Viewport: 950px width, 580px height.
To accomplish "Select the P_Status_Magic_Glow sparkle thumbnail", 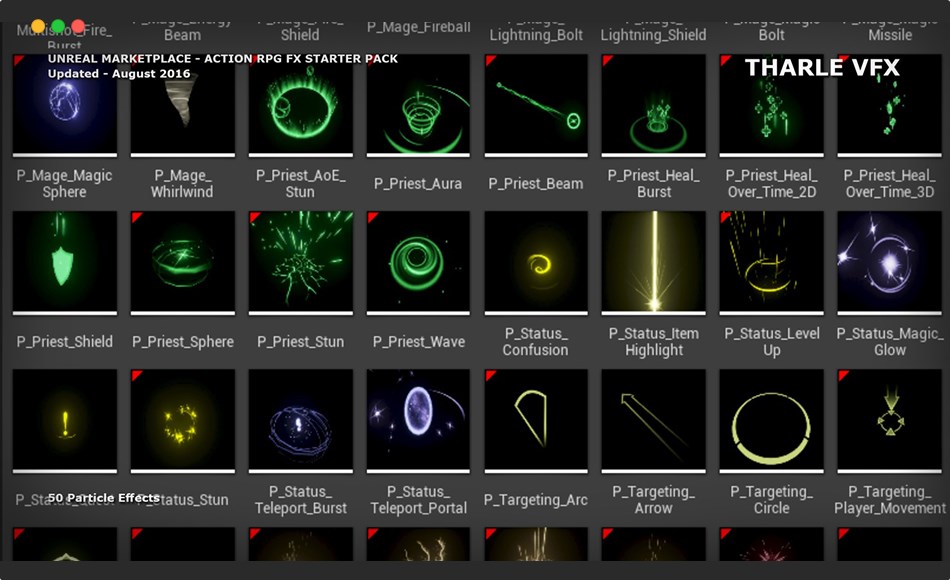I will (890, 262).
